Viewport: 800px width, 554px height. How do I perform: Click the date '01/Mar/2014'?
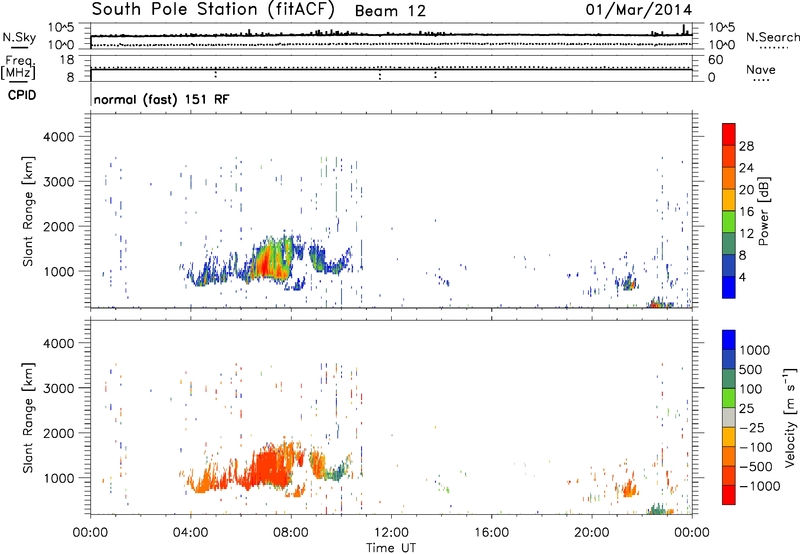pyautogui.click(x=639, y=10)
